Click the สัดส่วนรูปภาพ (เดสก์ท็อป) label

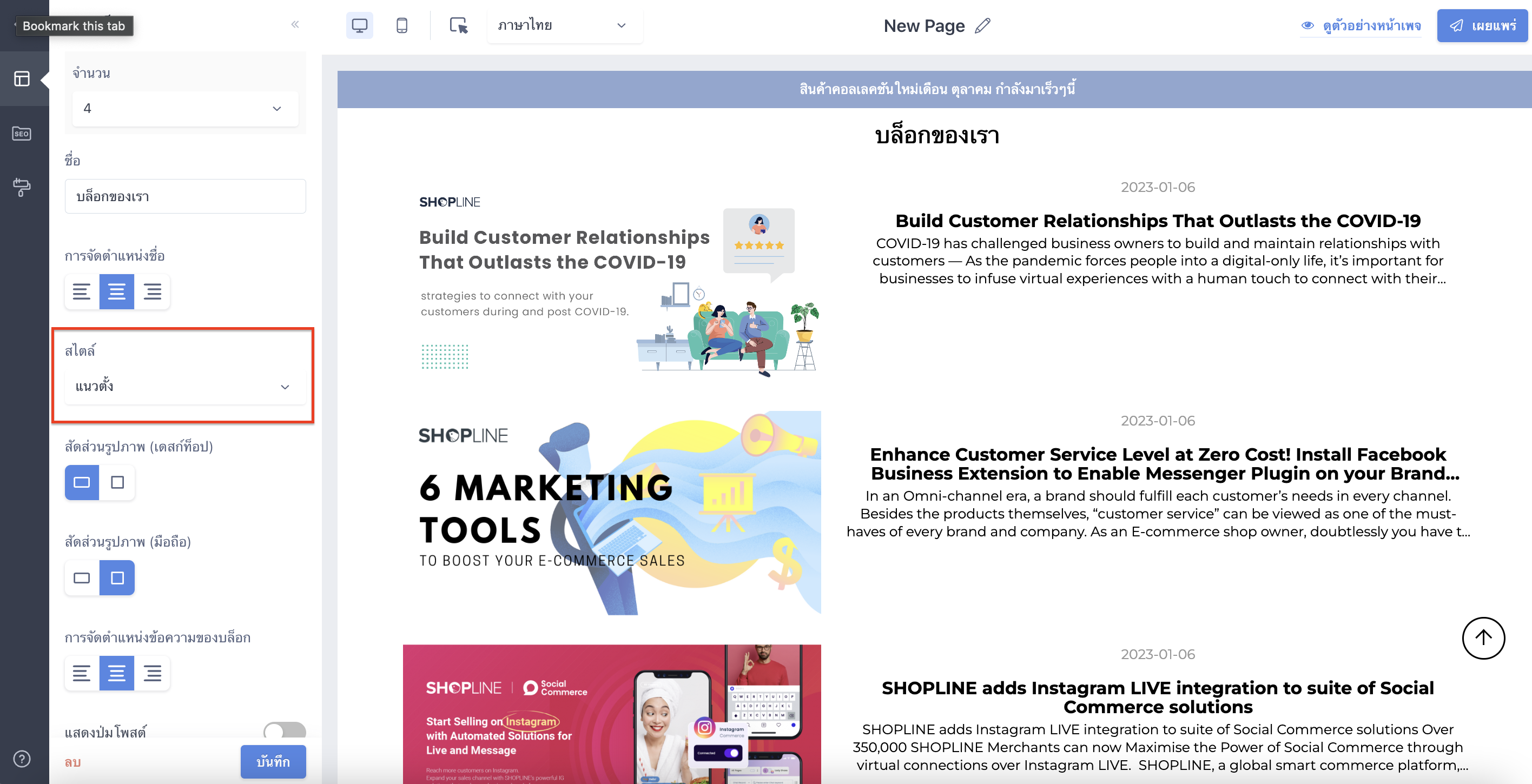click(x=138, y=447)
